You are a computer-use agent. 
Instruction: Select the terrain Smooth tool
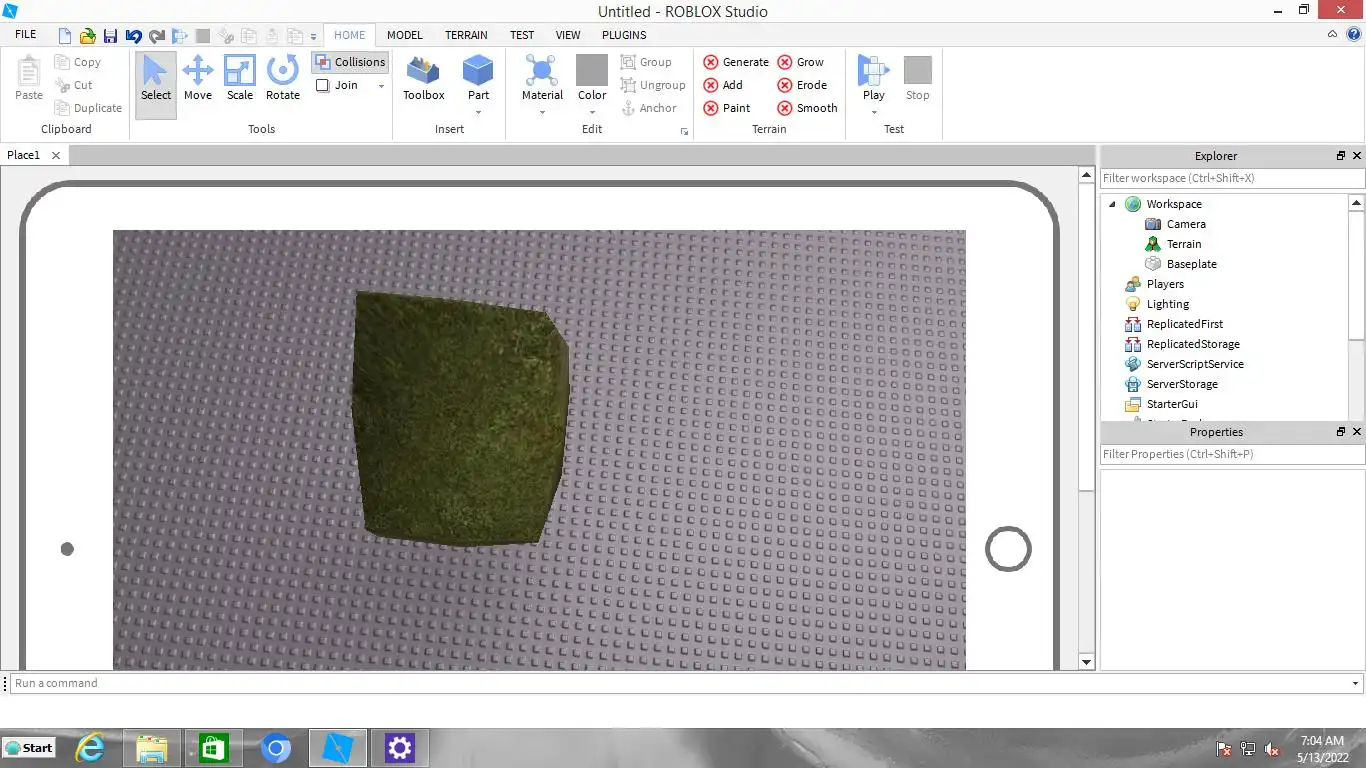pos(807,108)
